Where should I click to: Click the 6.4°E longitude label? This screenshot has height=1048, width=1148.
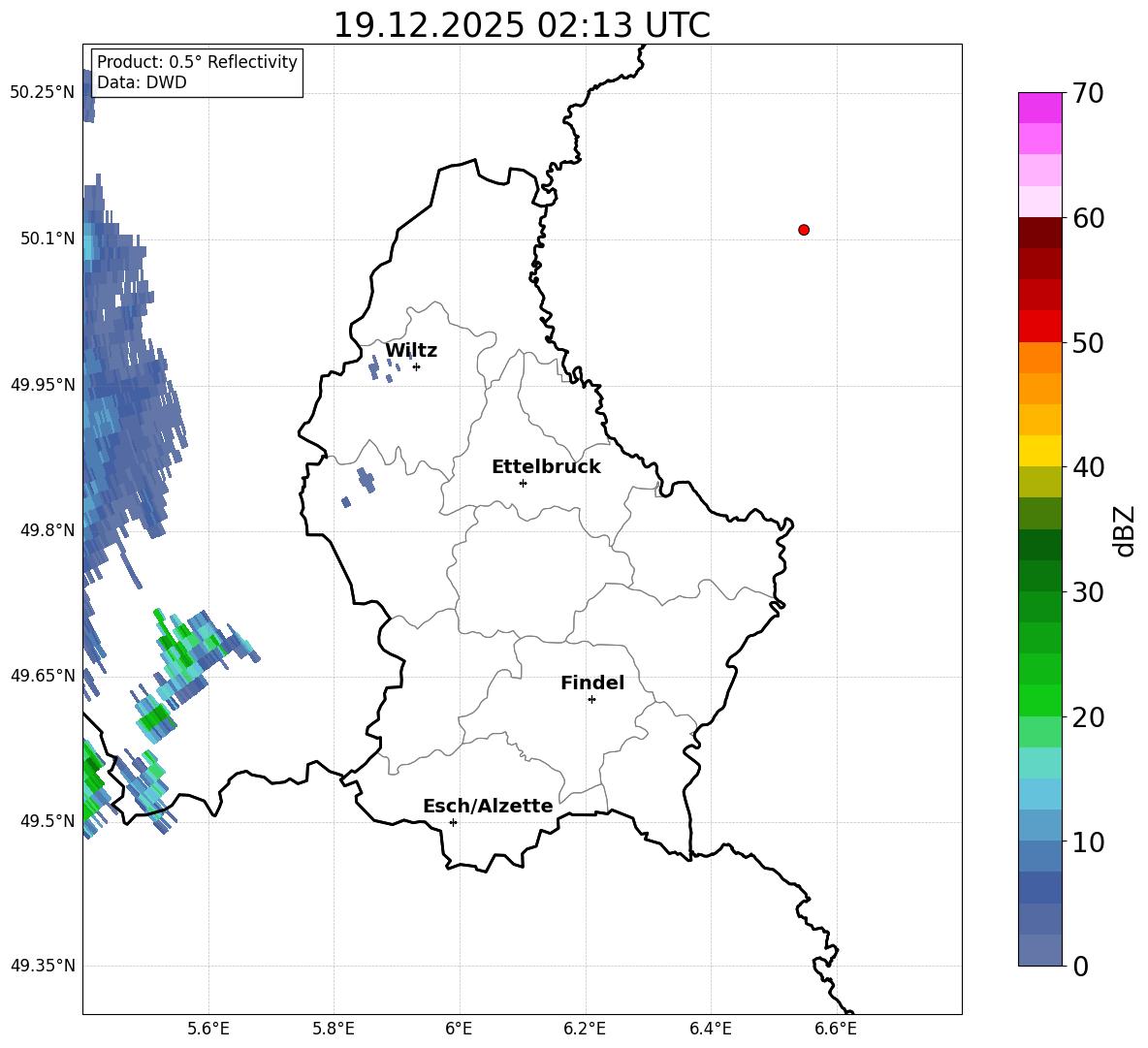point(710,1029)
